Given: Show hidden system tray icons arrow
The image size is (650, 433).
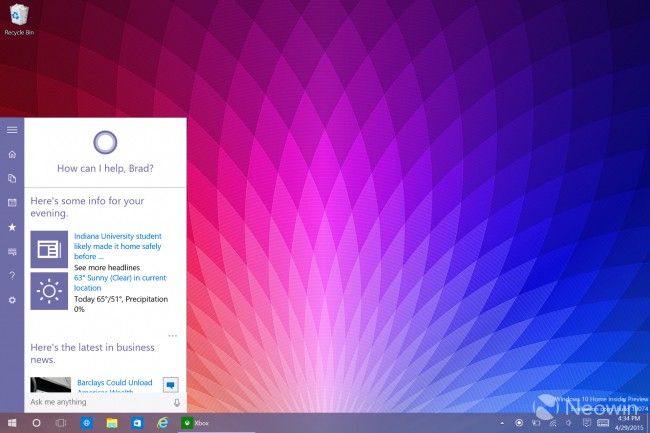Looking at the screenshot, I should click(502, 423).
